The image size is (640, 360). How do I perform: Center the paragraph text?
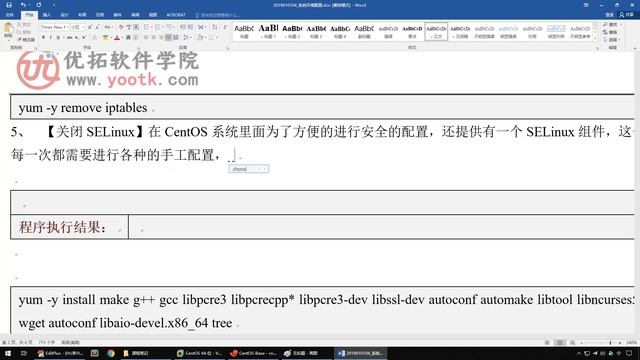point(153,38)
